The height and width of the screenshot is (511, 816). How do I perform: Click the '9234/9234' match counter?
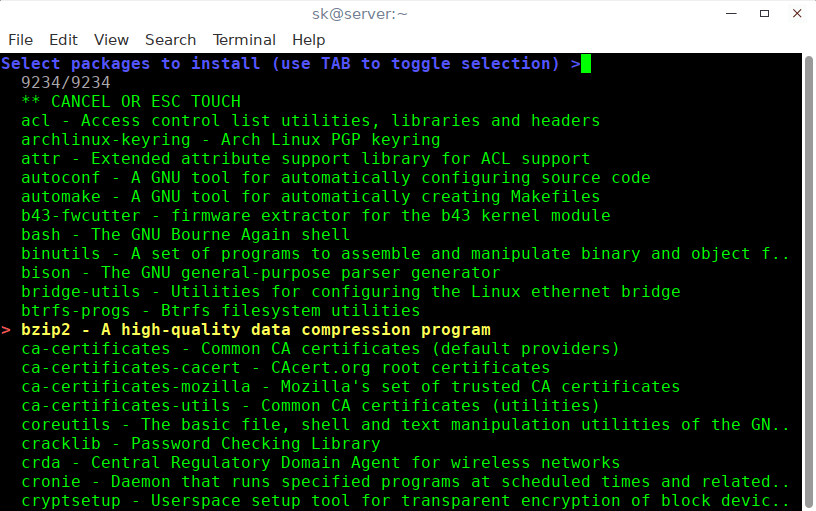coord(66,83)
